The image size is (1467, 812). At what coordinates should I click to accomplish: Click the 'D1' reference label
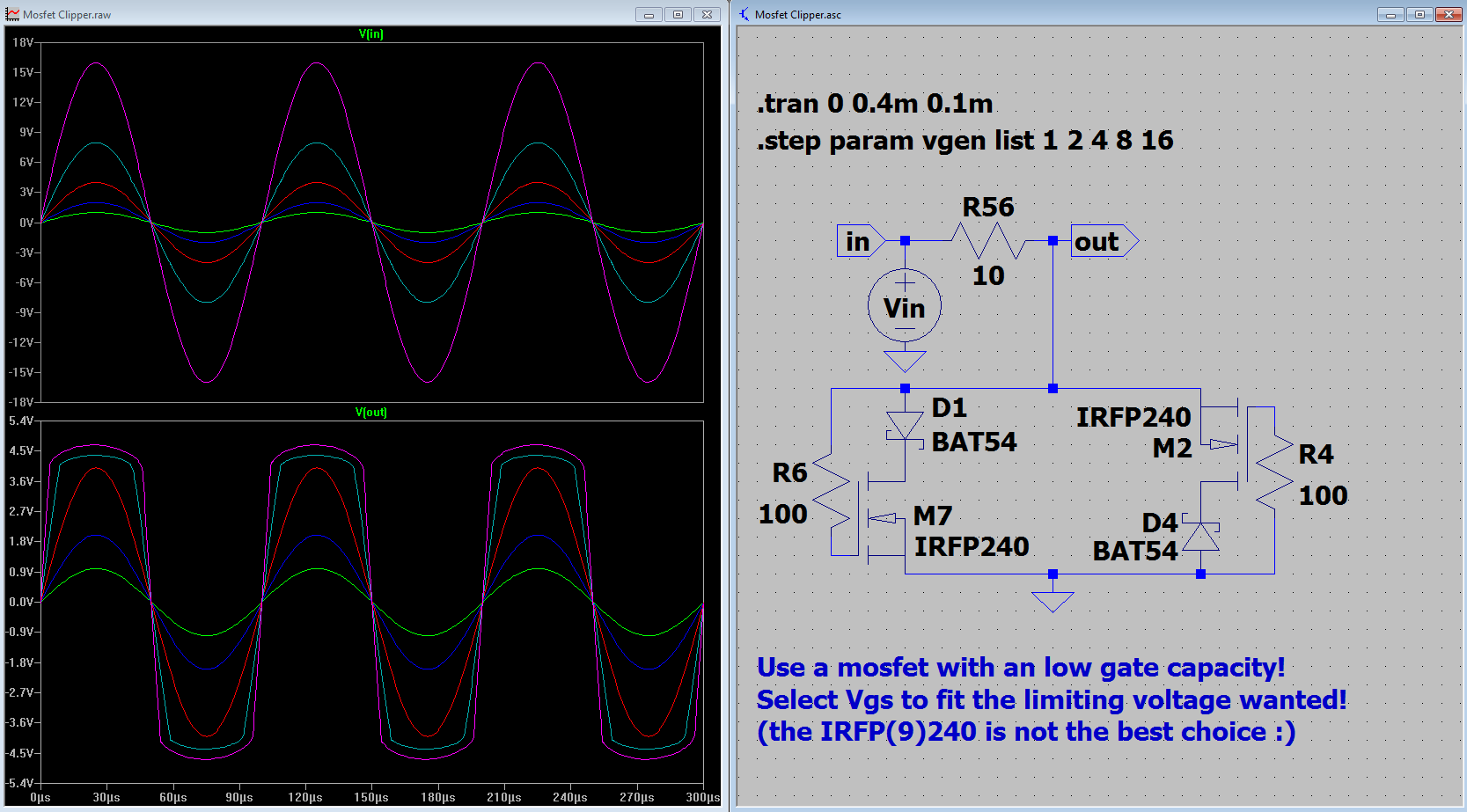pyautogui.click(x=950, y=408)
